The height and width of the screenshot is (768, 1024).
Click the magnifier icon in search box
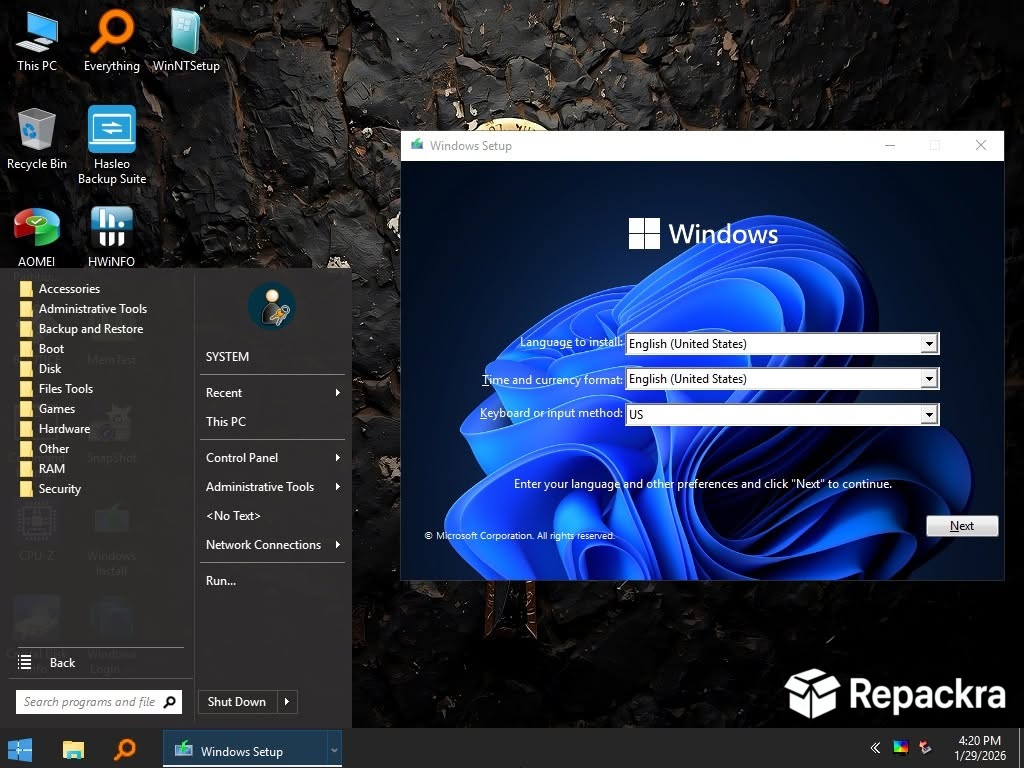pyautogui.click(x=170, y=702)
